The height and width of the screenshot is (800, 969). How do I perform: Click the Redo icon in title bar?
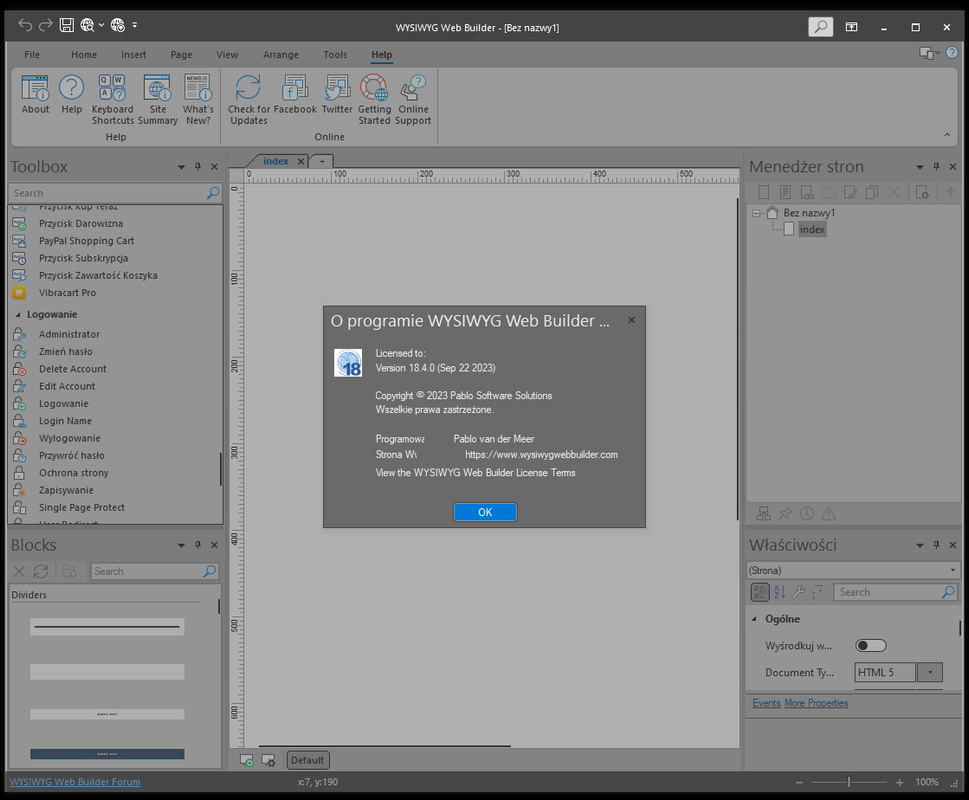pyautogui.click(x=46, y=25)
